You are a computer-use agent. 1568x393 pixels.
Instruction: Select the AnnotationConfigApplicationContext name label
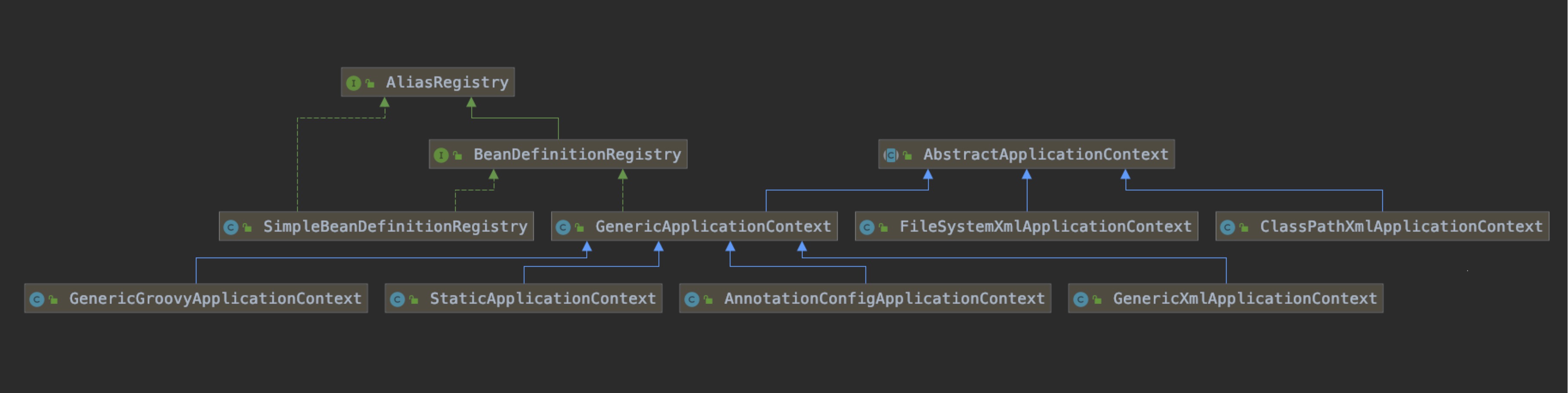[x=884, y=299]
